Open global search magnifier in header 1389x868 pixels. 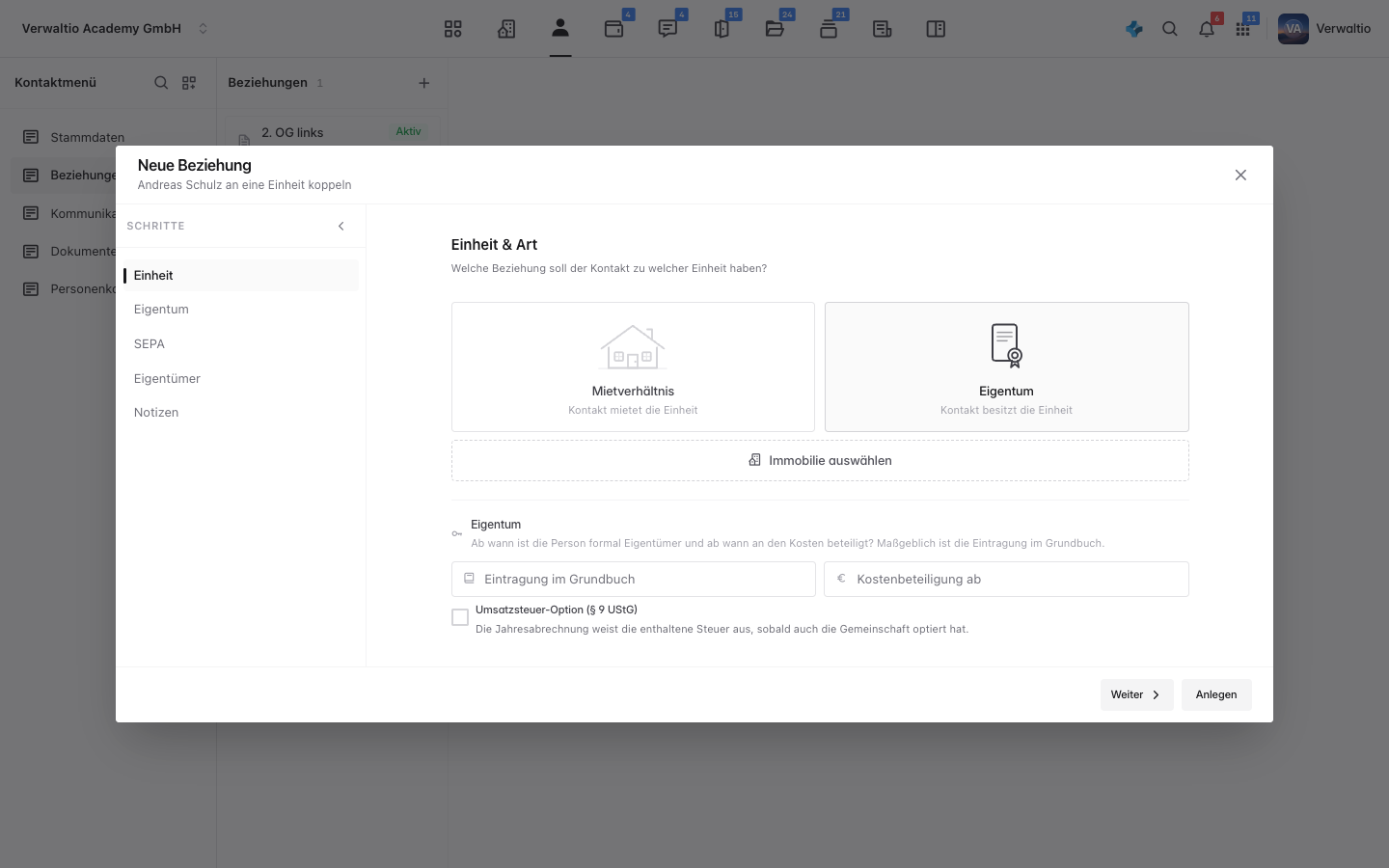[x=1170, y=29]
